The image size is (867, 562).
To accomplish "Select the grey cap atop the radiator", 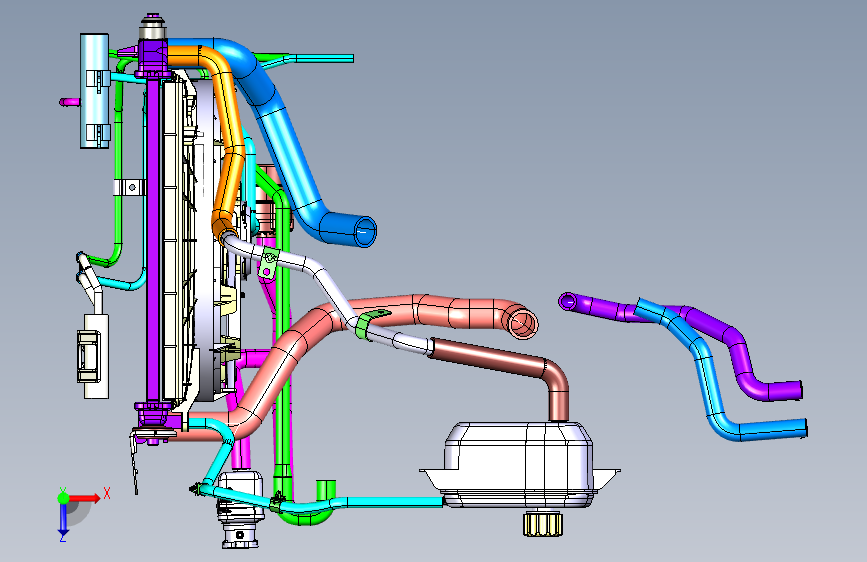I will click(152, 27).
